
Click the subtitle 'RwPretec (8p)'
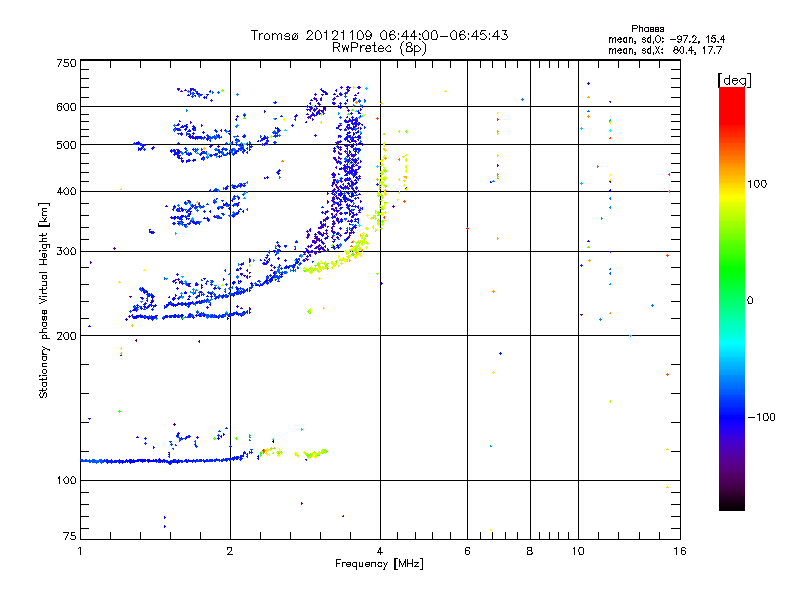click(379, 48)
